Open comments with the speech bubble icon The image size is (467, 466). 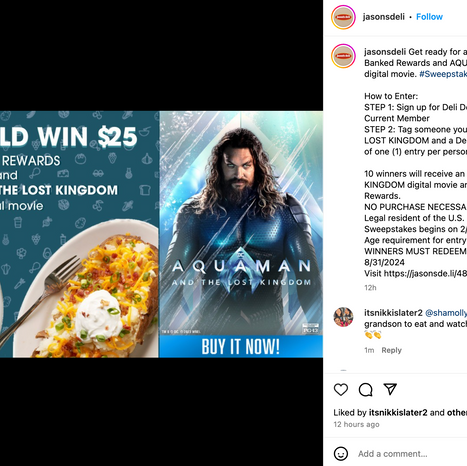tap(365, 389)
